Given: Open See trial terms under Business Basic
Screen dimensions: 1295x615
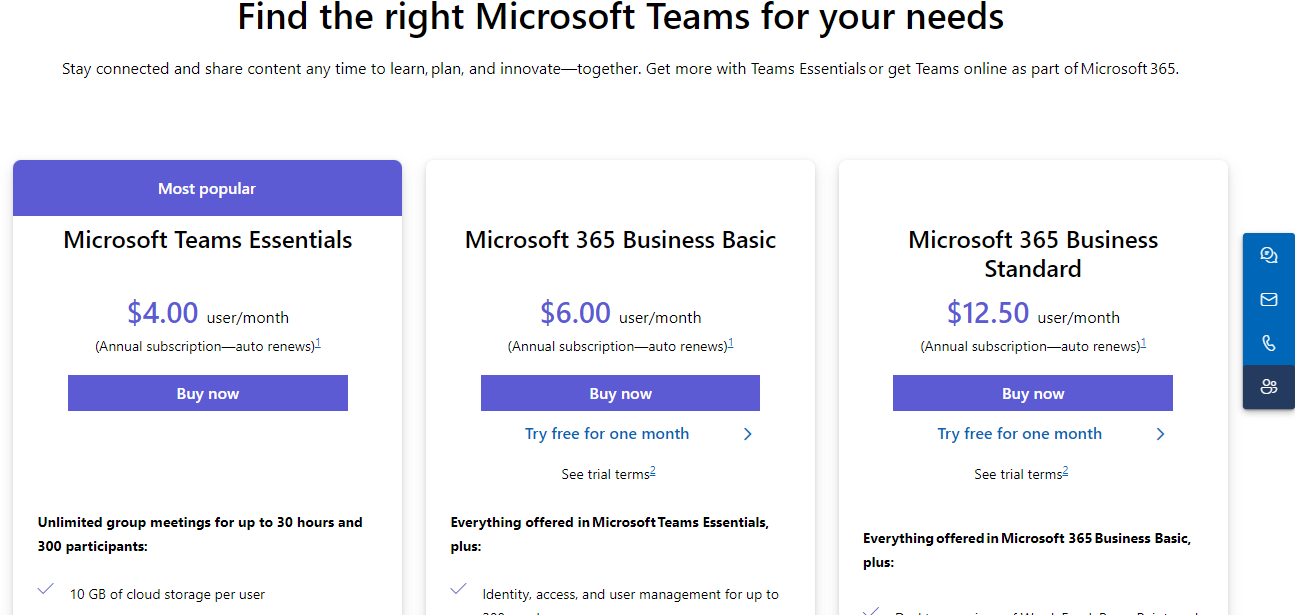Looking at the screenshot, I should coord(606,473).
